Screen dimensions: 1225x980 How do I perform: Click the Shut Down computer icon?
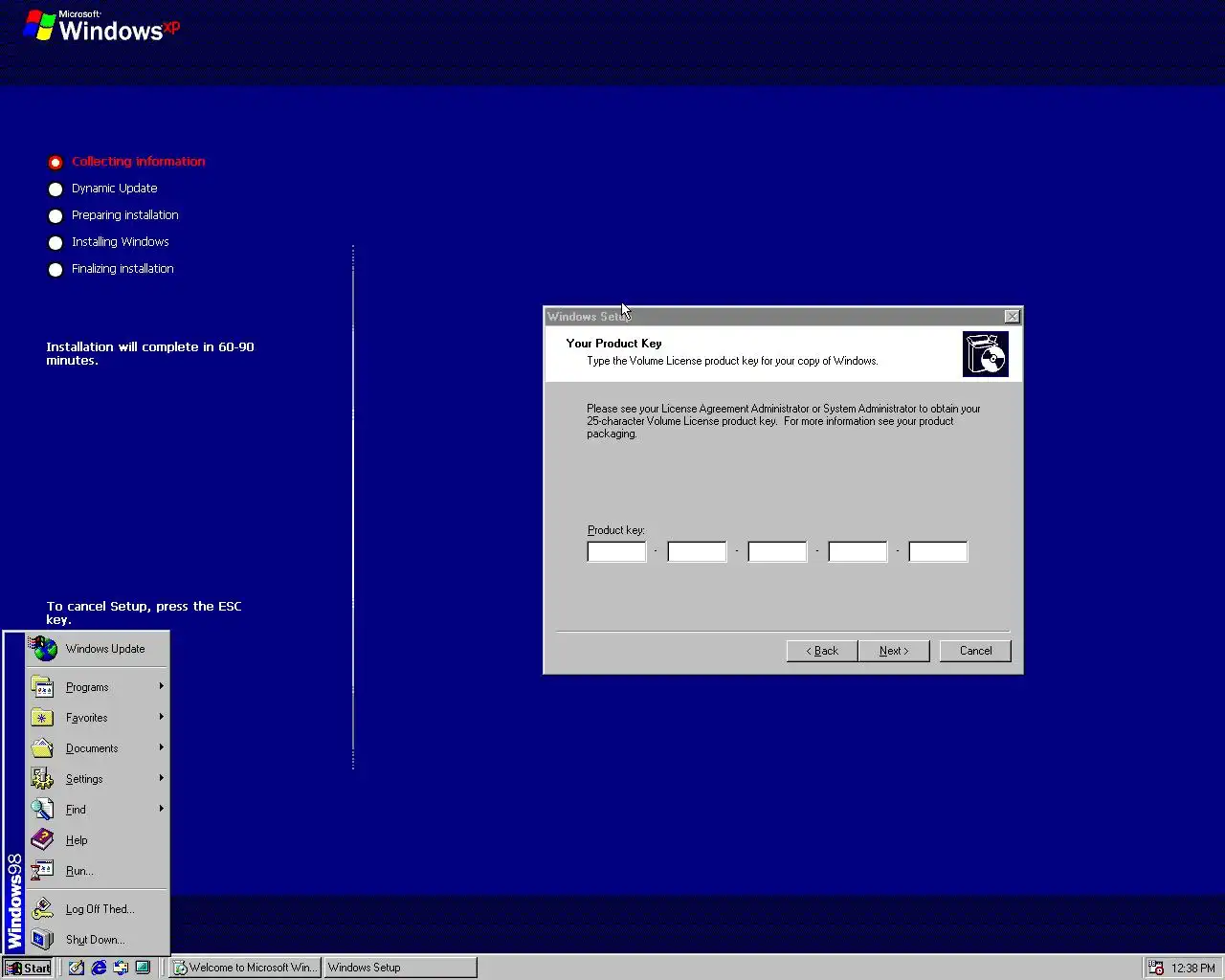(x=42, y=940)
